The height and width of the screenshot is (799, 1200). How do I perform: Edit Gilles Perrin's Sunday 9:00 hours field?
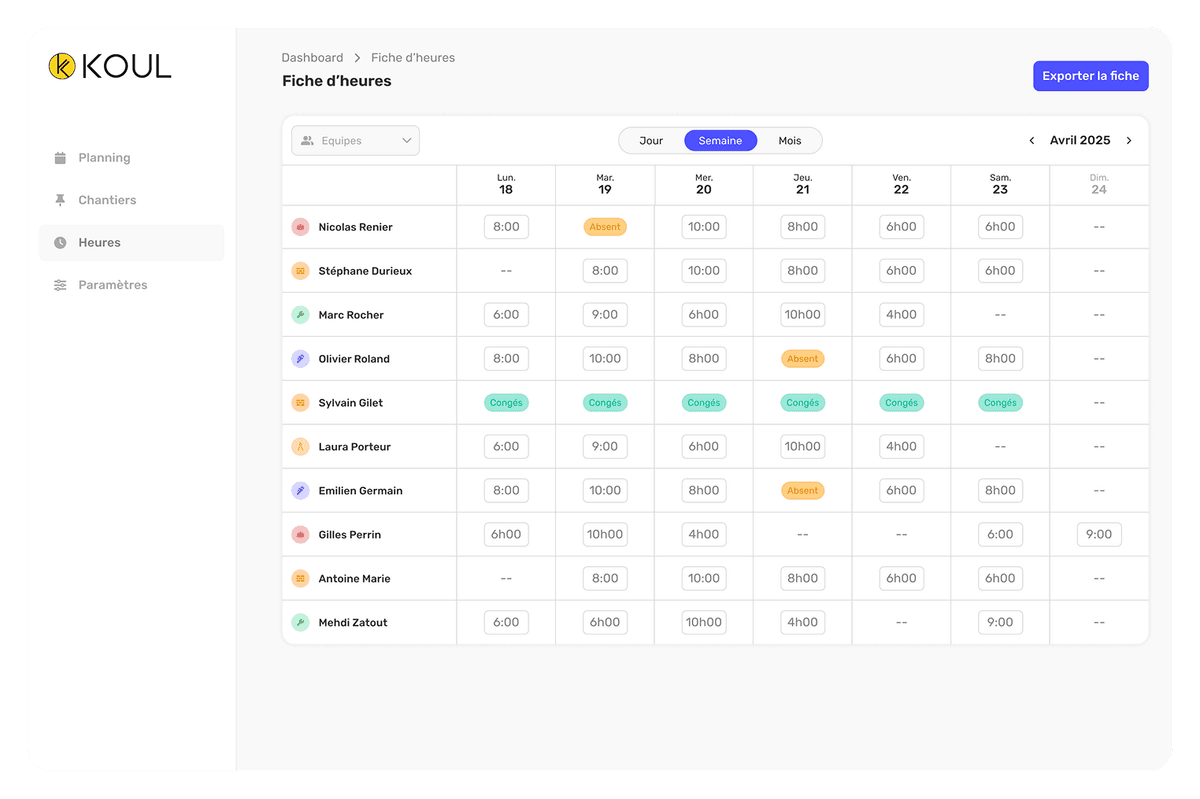tap(1098, 535)
